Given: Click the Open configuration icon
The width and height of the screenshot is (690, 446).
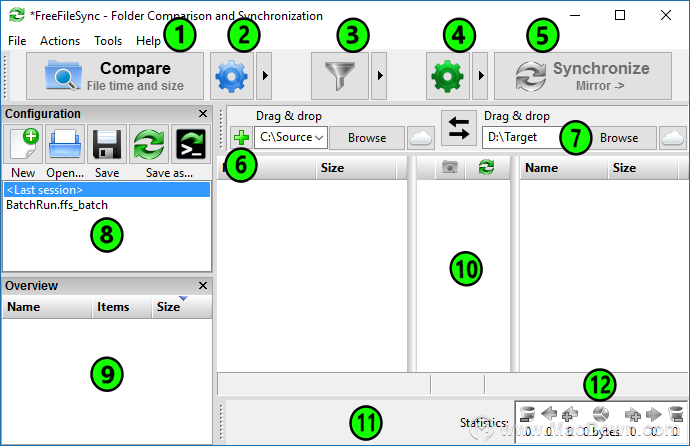Looking at the screenshot, I should click(65, 144).
